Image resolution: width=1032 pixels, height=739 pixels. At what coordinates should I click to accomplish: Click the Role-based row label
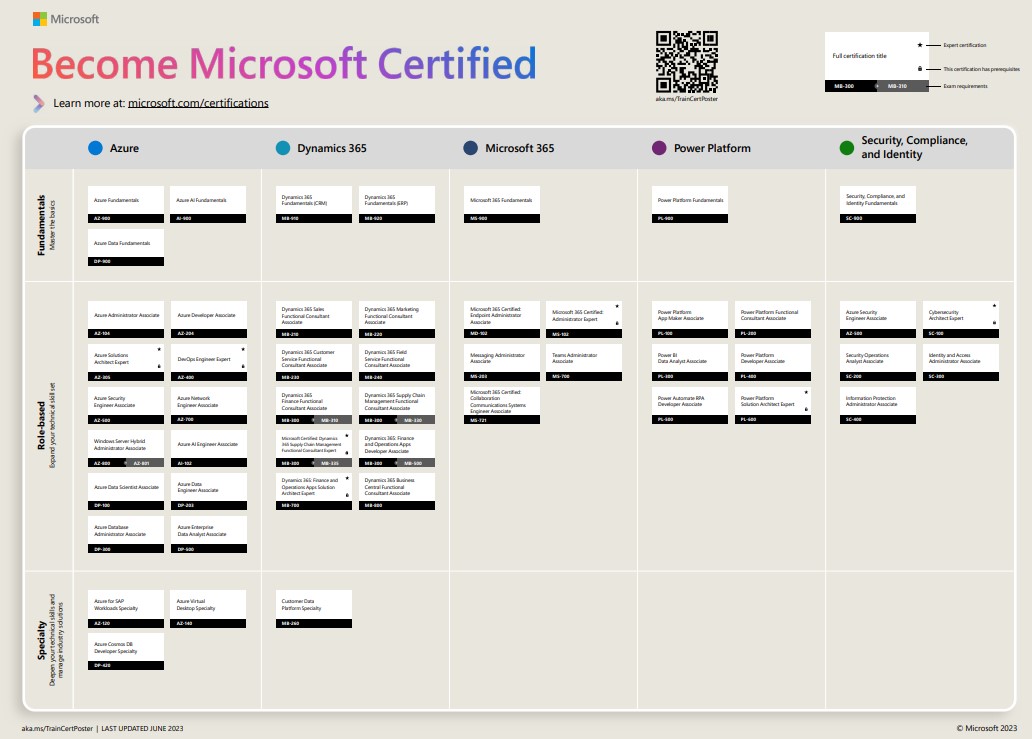pyautogui.click(x=41, y=426)
